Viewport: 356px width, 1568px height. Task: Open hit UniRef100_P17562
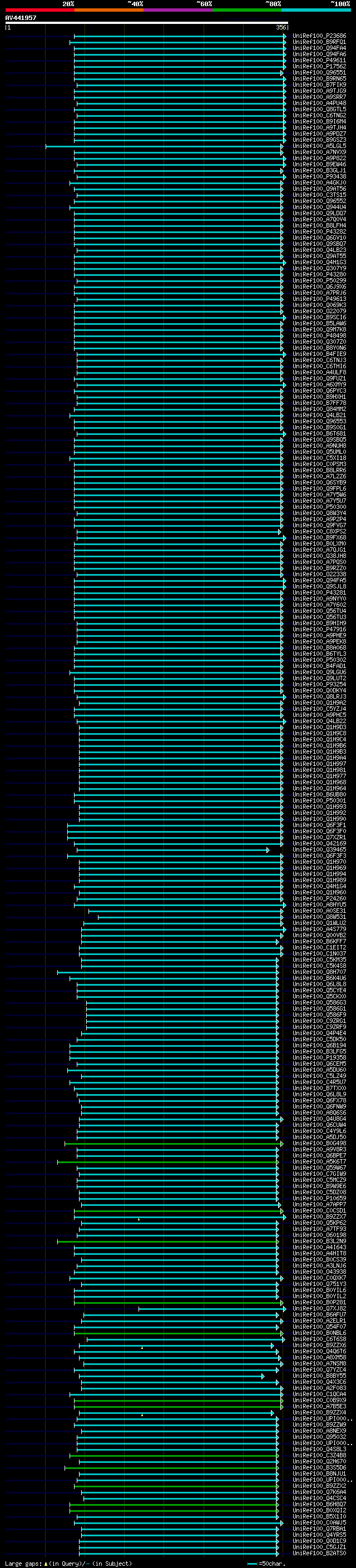pyautogui.click(x=319, y=66)
